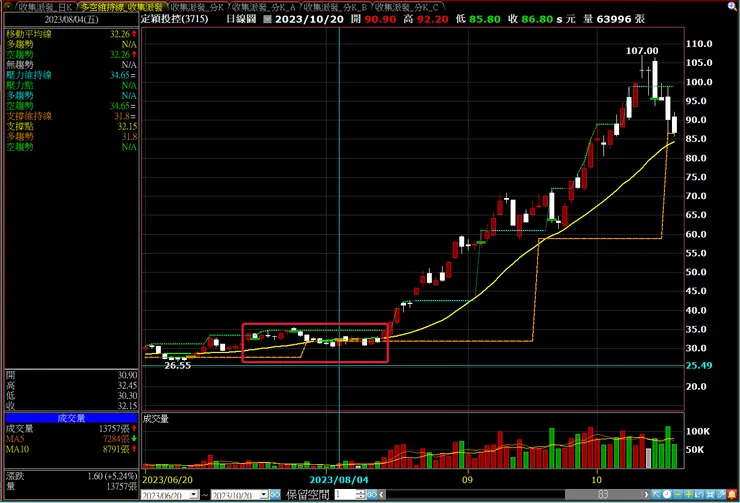This screenshot has height=503, width=740.
Task: Click the blue button next to 保留空間 value
Action: click(371, 495)
